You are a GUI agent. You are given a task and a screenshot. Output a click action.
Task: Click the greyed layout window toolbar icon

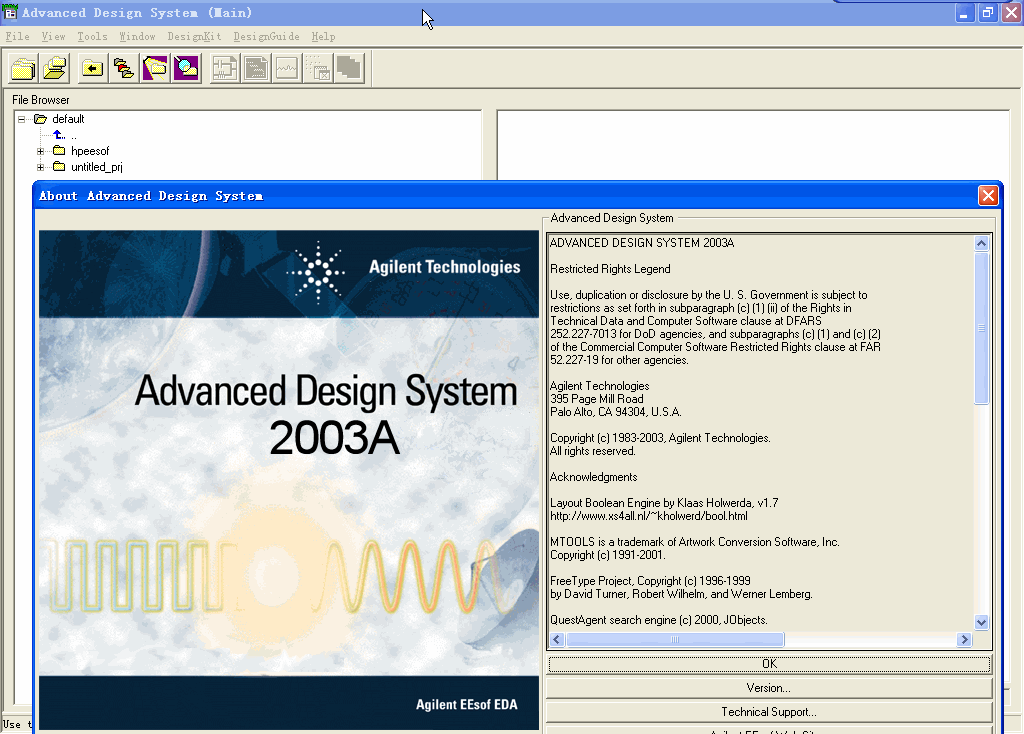coord(256,68)
